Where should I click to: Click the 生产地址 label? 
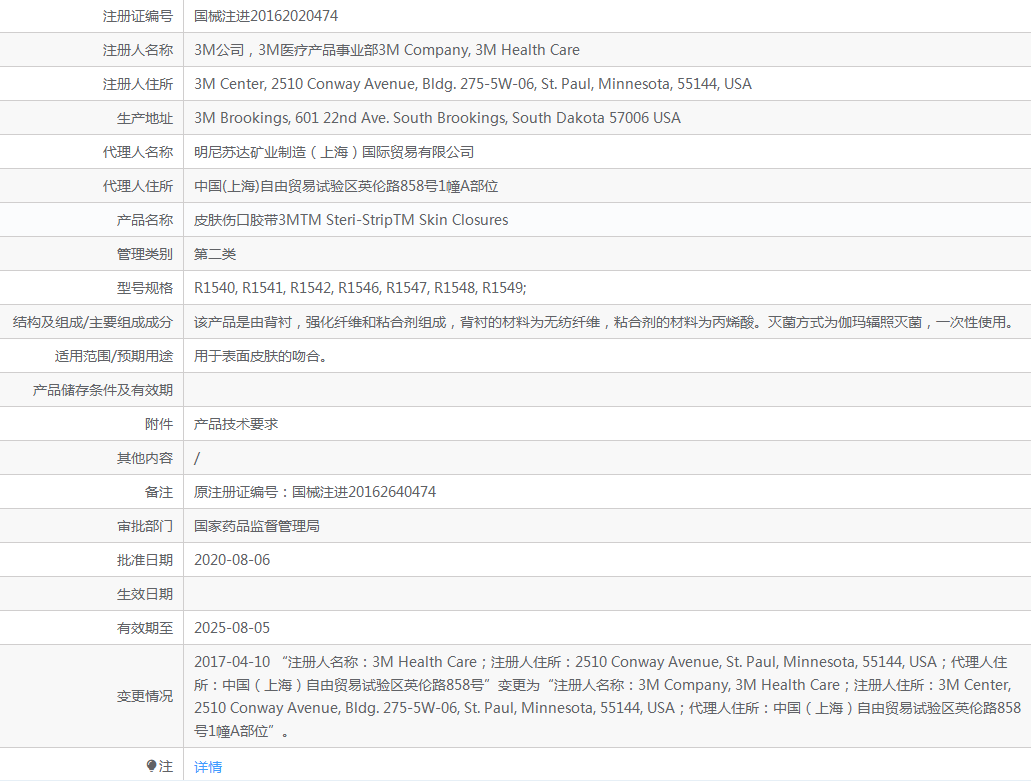click(x=145, y=118)
